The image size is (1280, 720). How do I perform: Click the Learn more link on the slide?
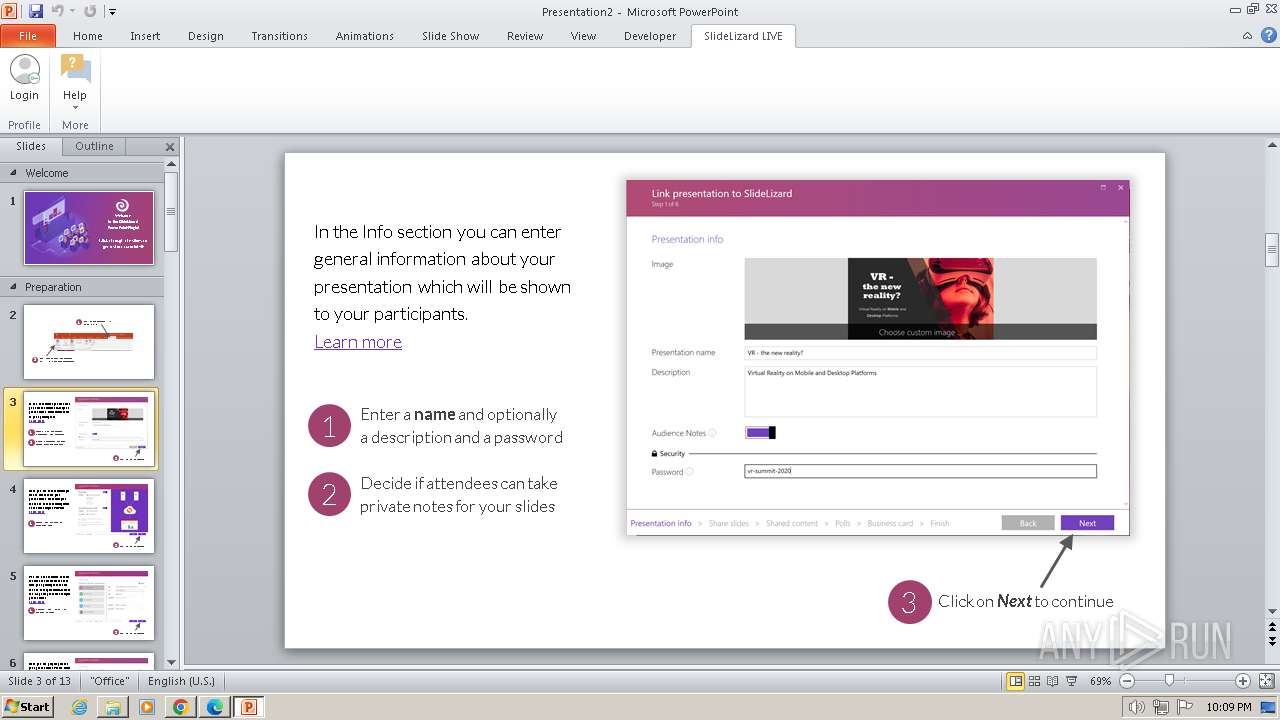(x=358, y=342)
